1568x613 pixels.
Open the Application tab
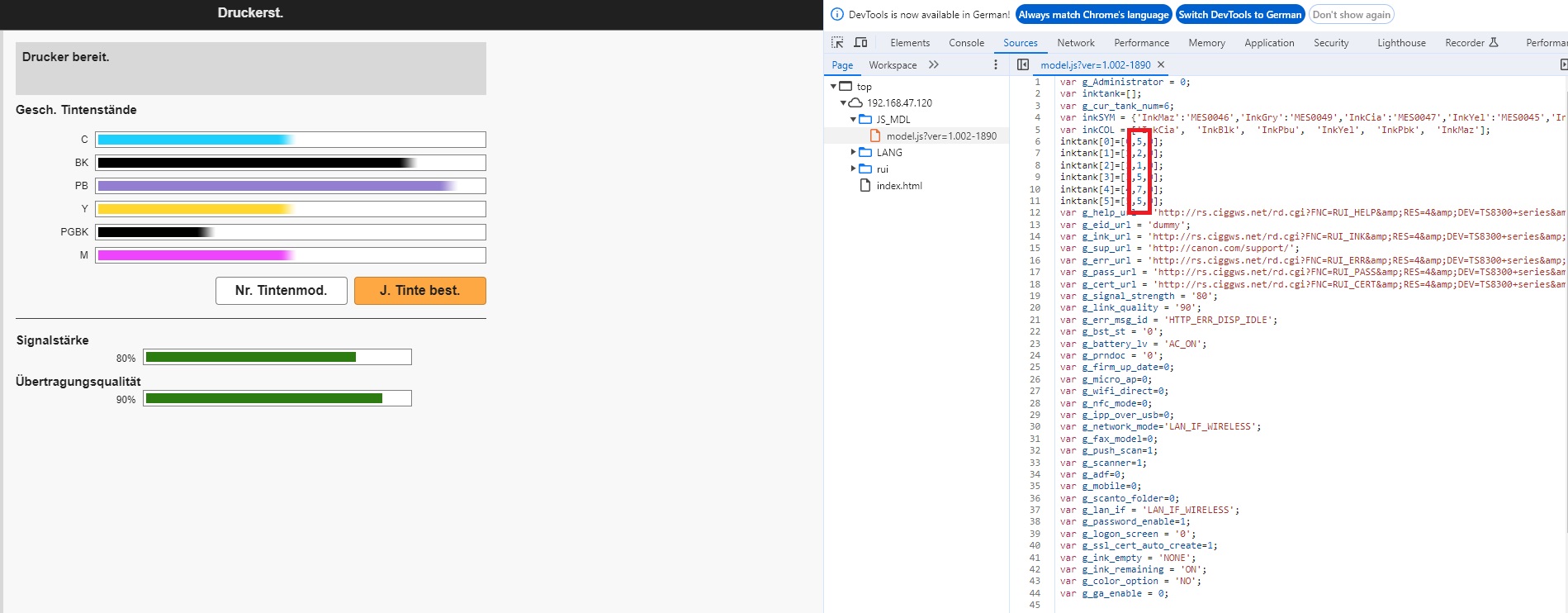point(1269,42)
